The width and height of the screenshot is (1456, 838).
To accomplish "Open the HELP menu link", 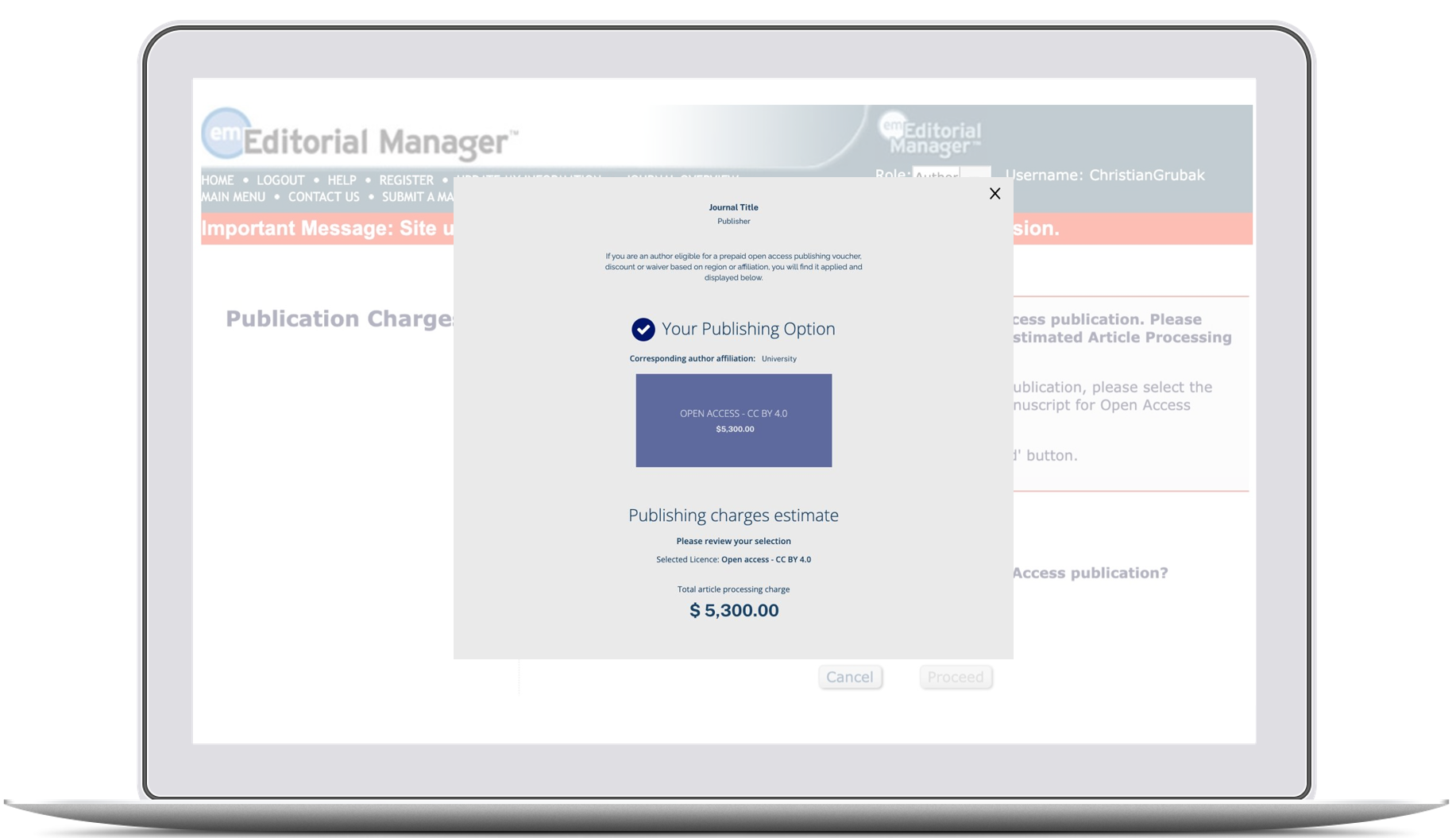I will click(x=342, y=180).
